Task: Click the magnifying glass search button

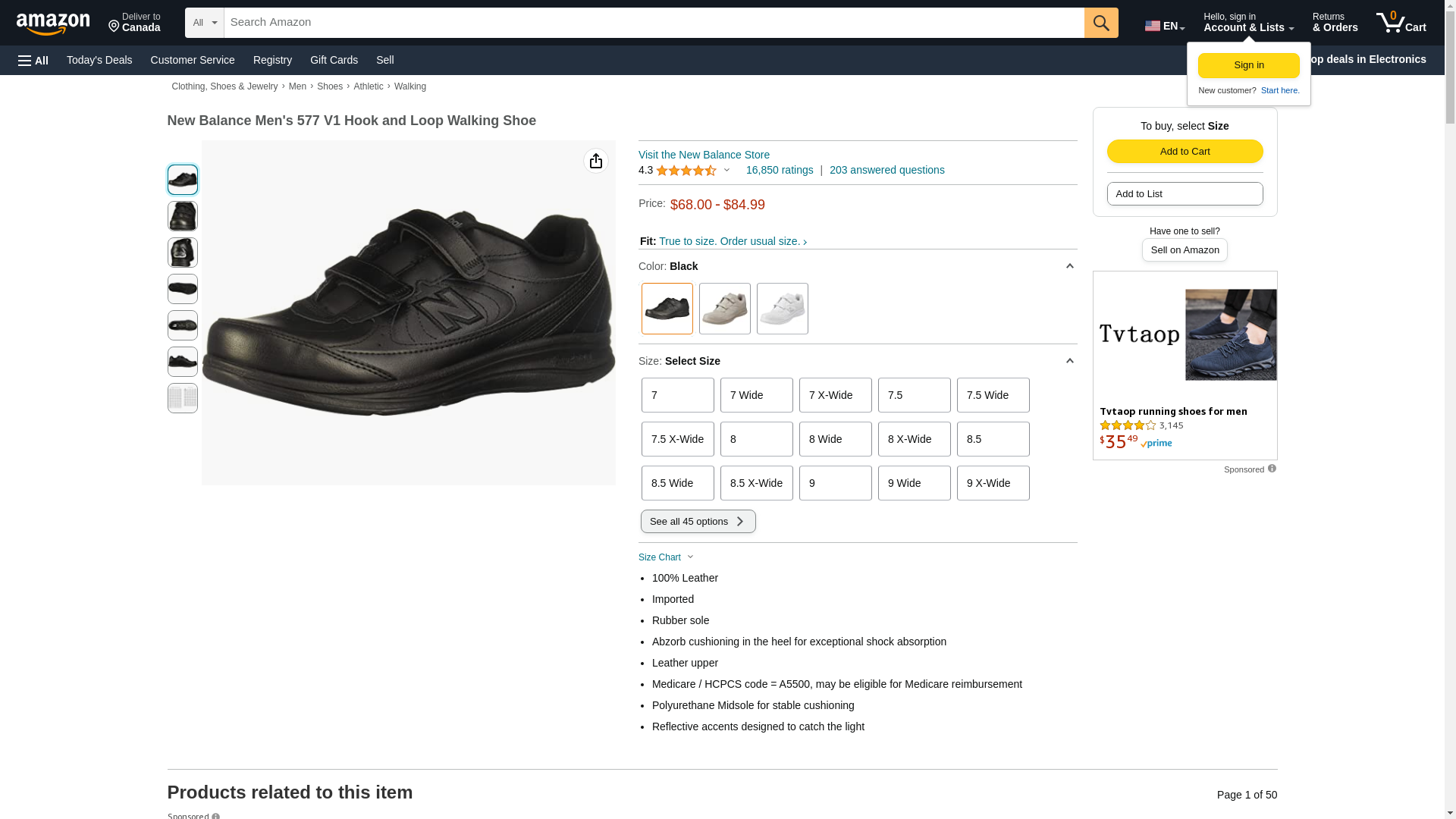Action: point(1100,23)
